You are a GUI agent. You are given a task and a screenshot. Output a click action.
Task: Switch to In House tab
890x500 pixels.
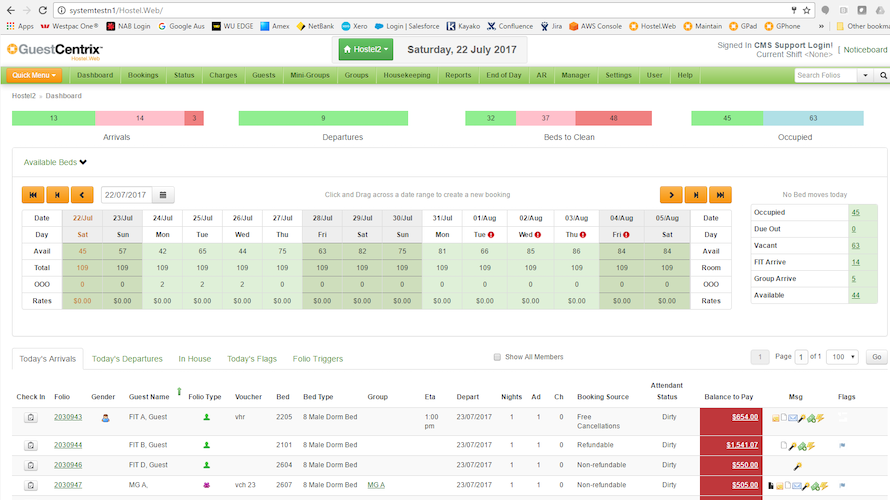pos(195,359)
